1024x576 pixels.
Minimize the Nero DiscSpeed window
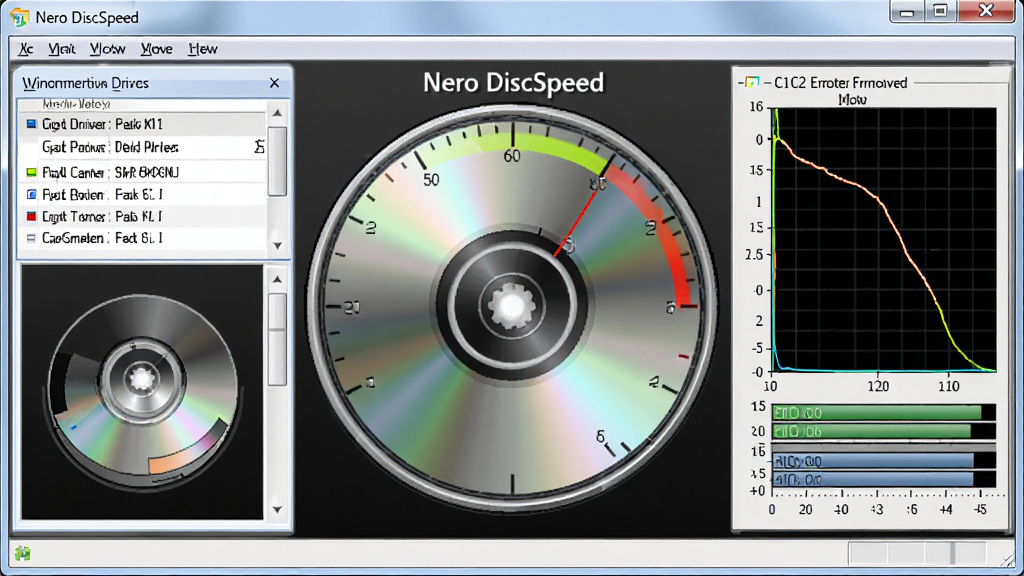(906, 12)
